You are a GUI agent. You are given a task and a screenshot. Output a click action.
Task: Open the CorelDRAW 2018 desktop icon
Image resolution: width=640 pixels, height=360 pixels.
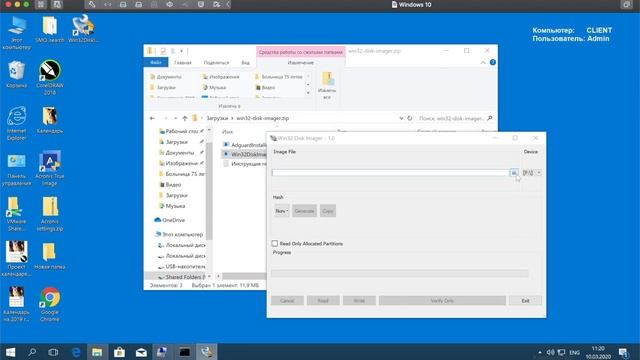coord(49,78)
